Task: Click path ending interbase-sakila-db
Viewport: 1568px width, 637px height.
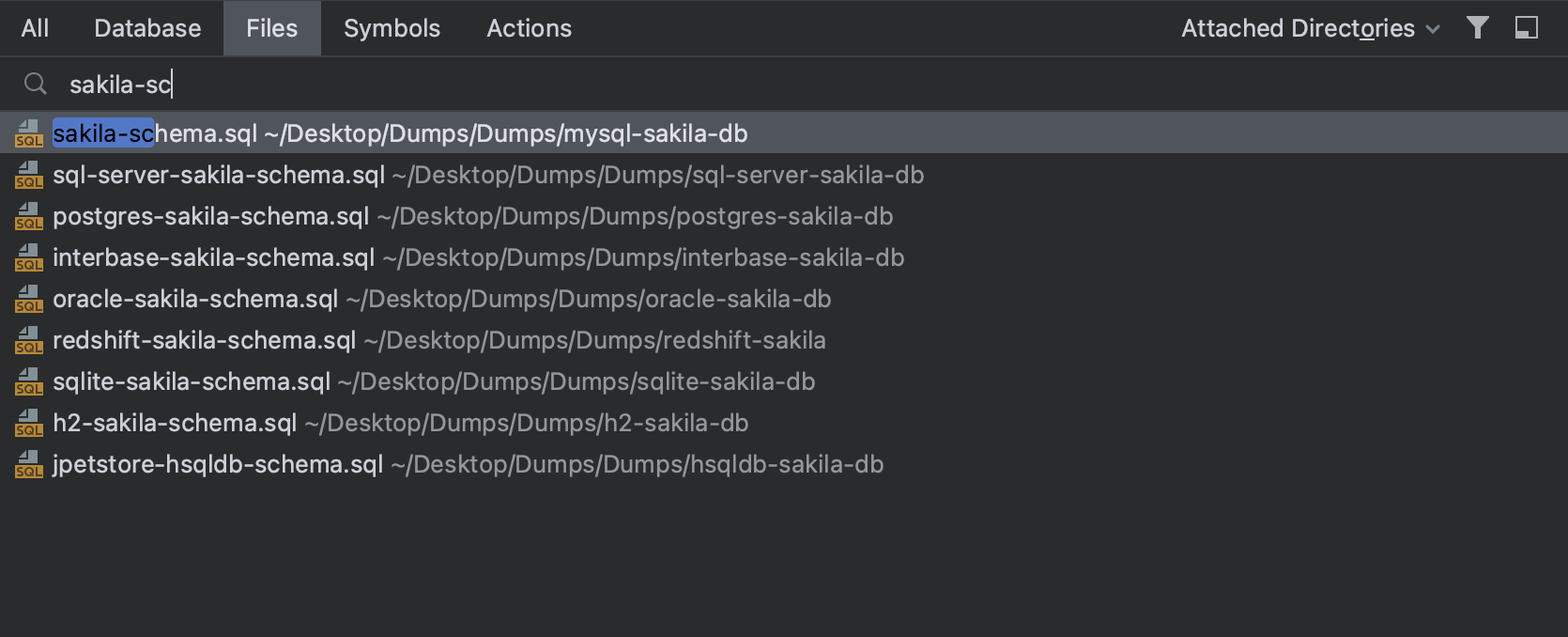Action: [643, 258]
